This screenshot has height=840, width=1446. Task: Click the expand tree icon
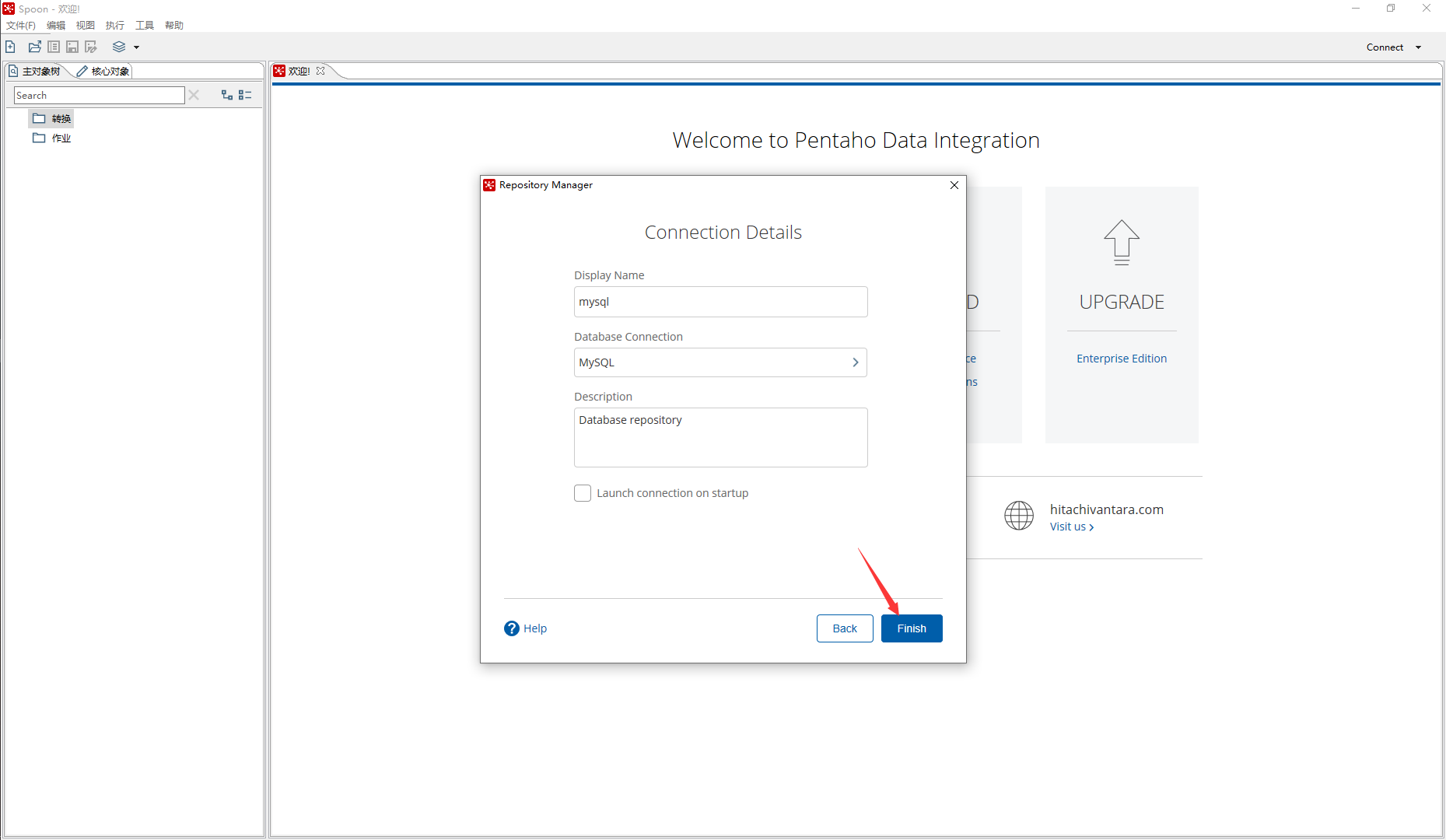click(227, 95)
